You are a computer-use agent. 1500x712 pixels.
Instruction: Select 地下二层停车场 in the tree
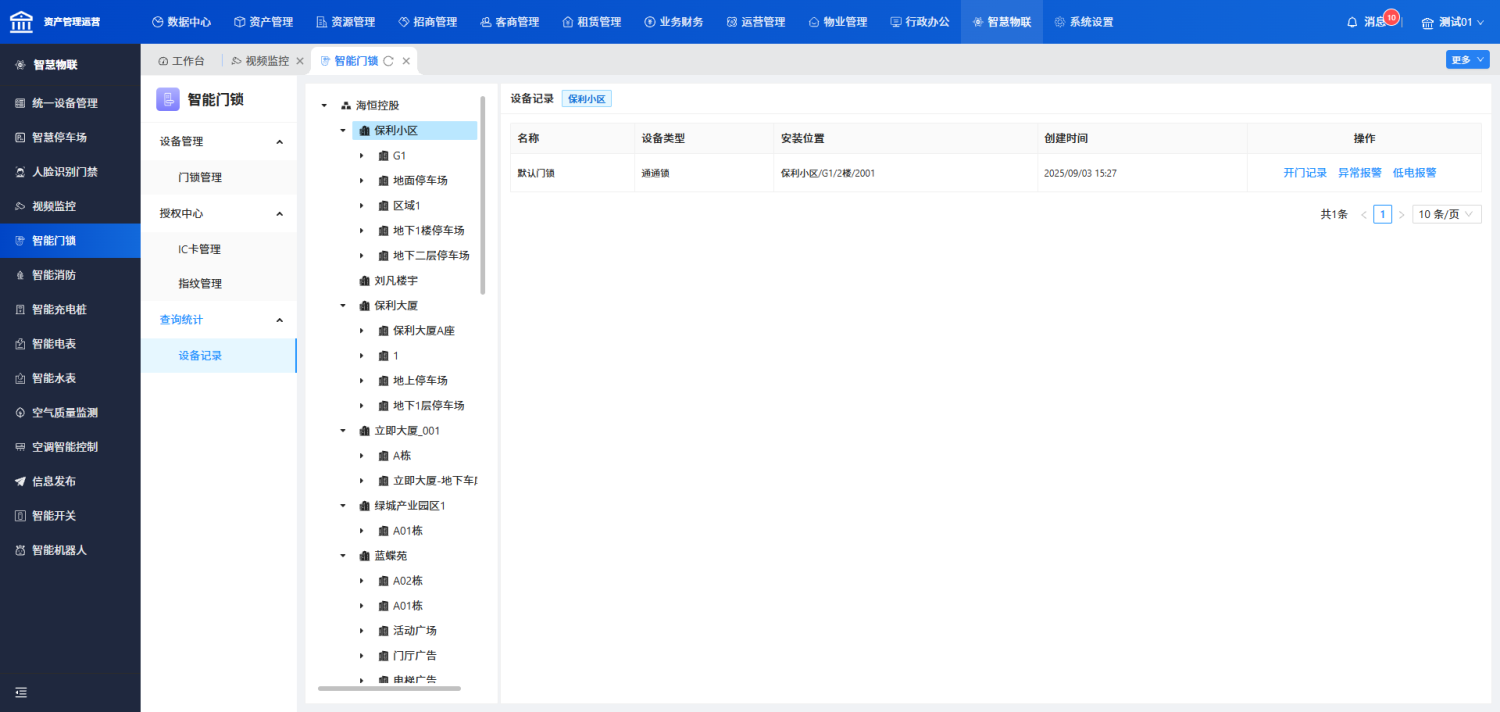[x=431, y=255]
